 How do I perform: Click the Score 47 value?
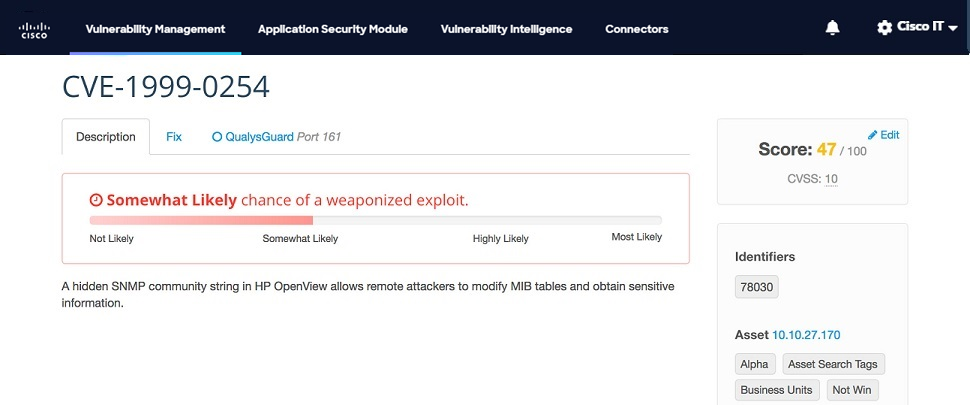coord(826,149)
